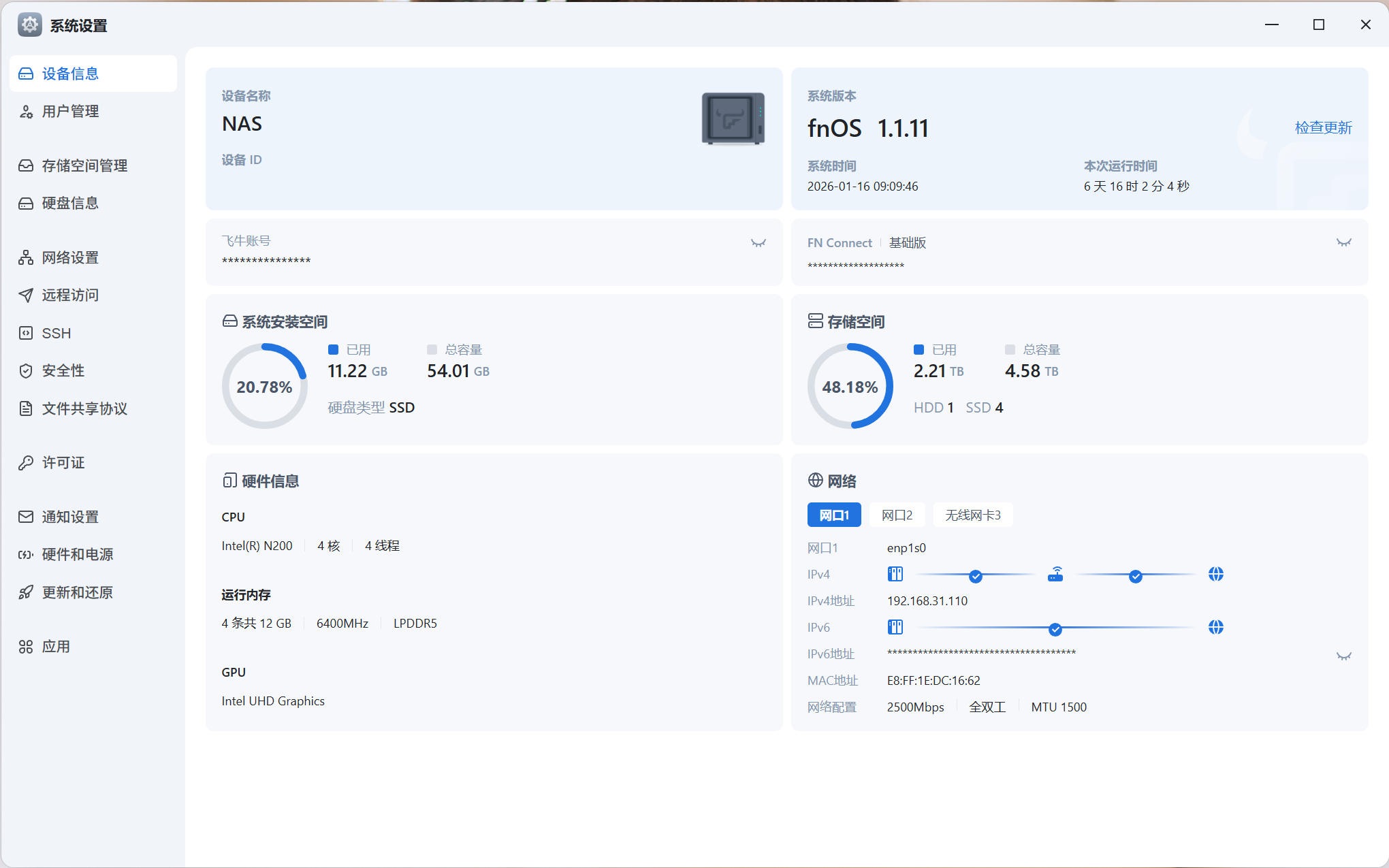This screenshot has width=1389, height=868.
Task: Show the masked FN Connect ID
Action: coord(1343,242)
